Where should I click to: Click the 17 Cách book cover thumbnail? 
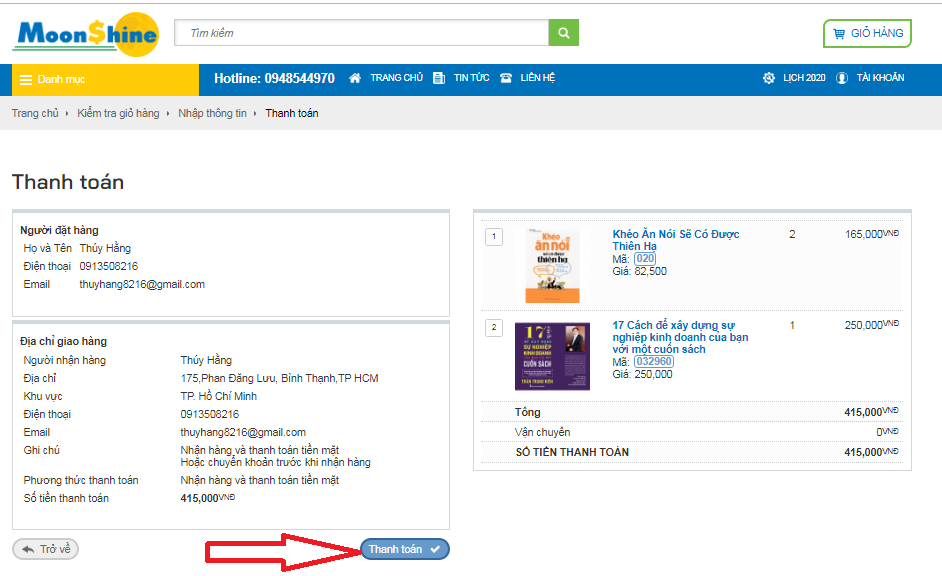point(552,356)
